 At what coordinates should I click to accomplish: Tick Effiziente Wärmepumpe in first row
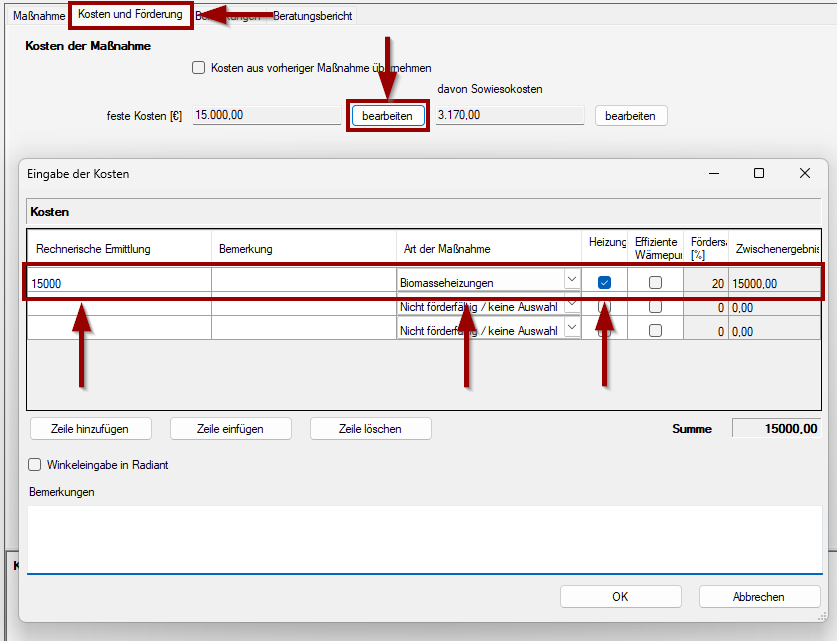click(x=655, y=283)
